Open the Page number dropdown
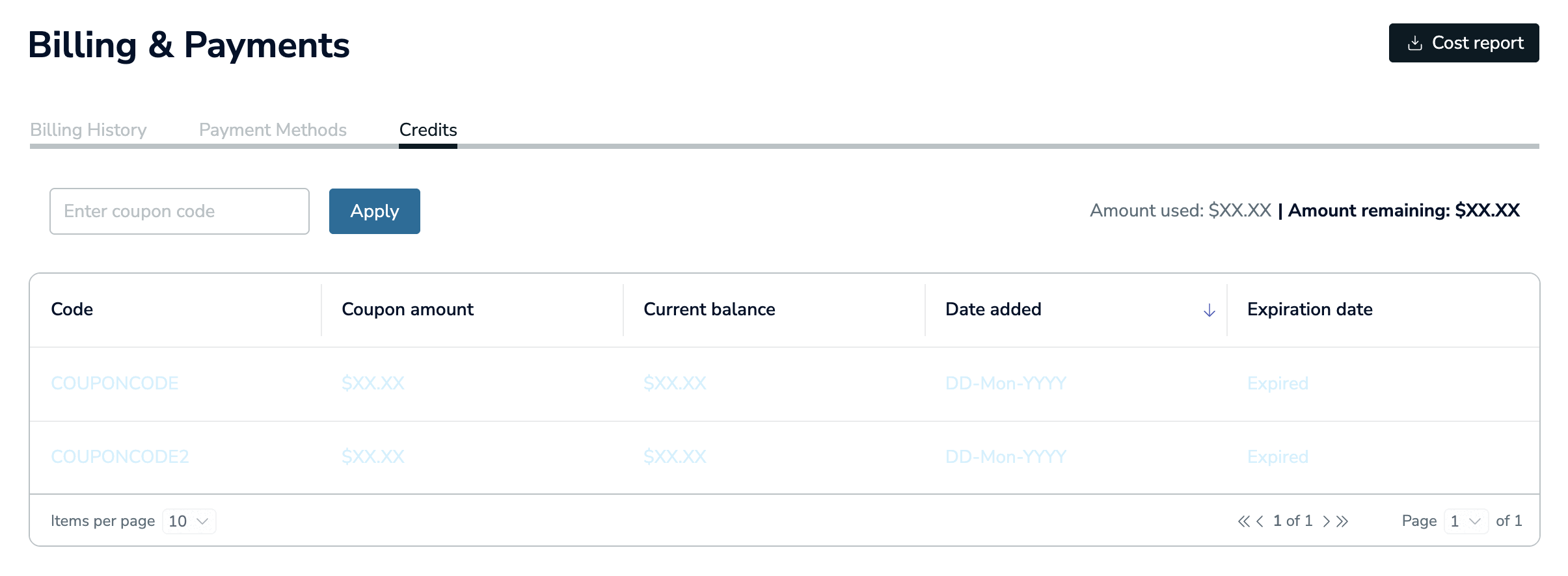This screenshot has width=1568, height=576. click(1466, 521)
